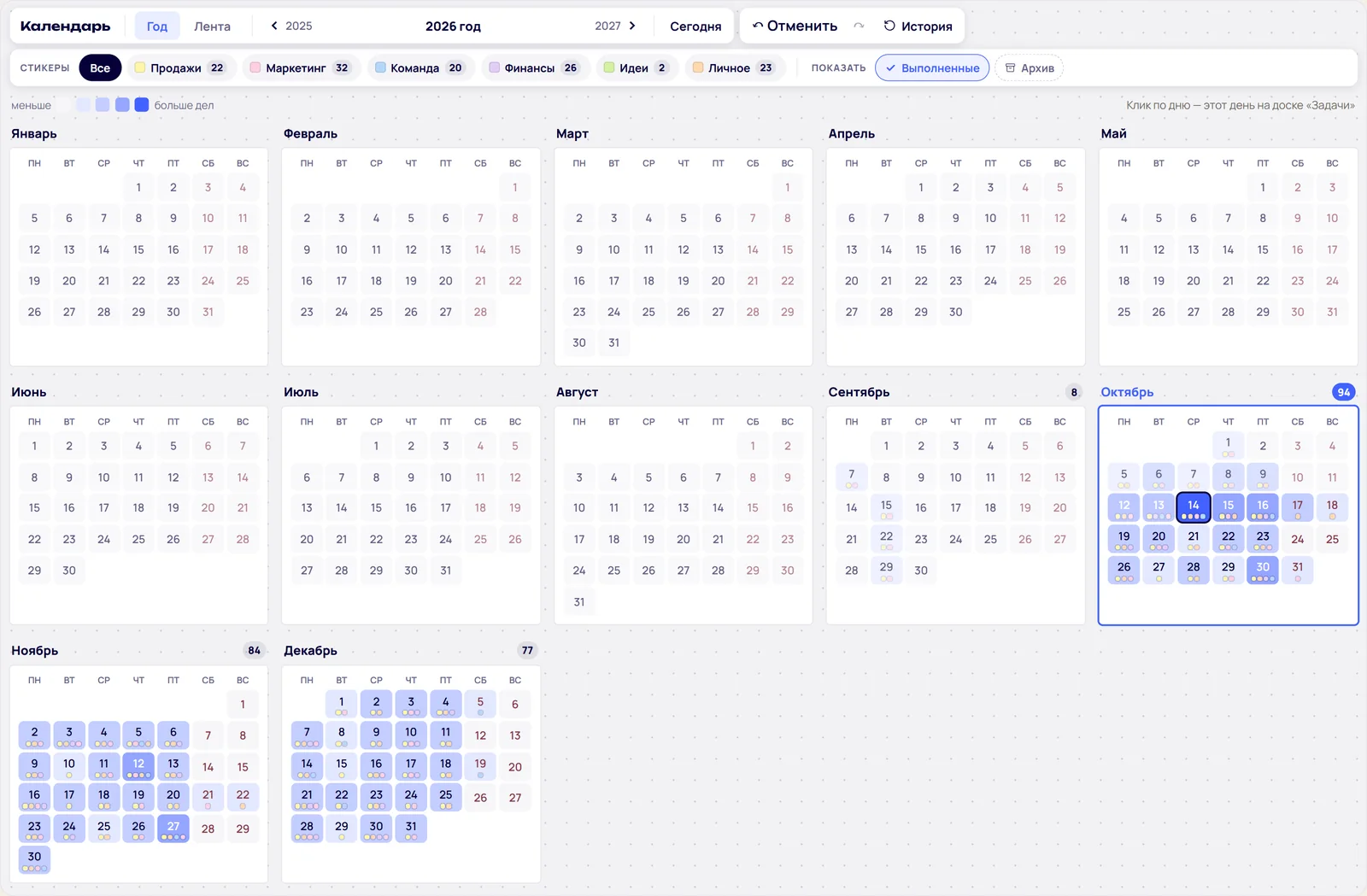Viewport: 1367px width, 896px height.
Task: Click the Сегодня button
Action: click(695, 26)
